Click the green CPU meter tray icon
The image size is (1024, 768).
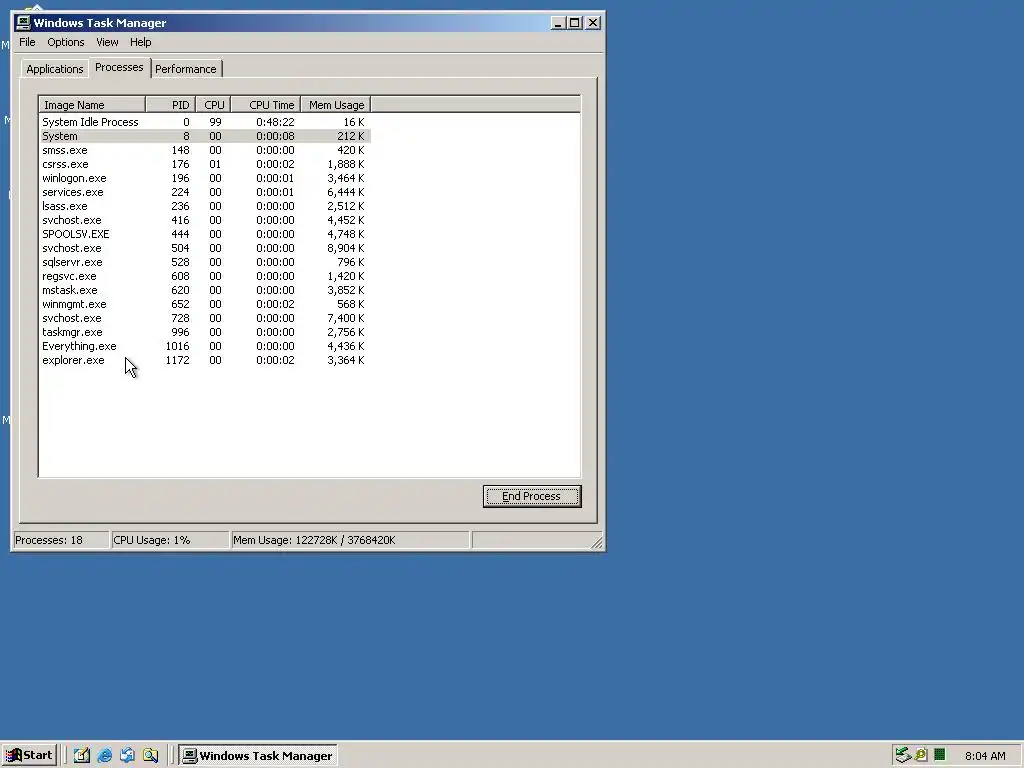click(940, 755)
